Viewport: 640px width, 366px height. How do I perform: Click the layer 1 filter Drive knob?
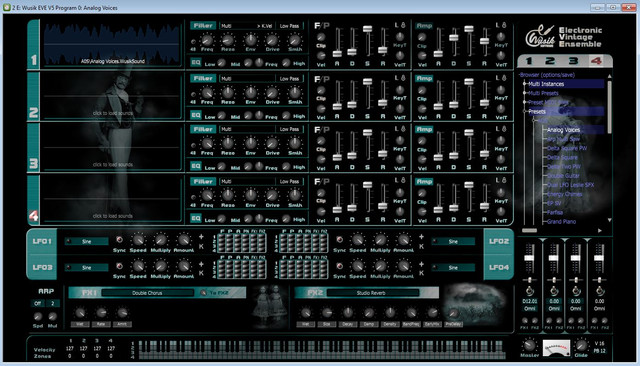coord(272,40)
